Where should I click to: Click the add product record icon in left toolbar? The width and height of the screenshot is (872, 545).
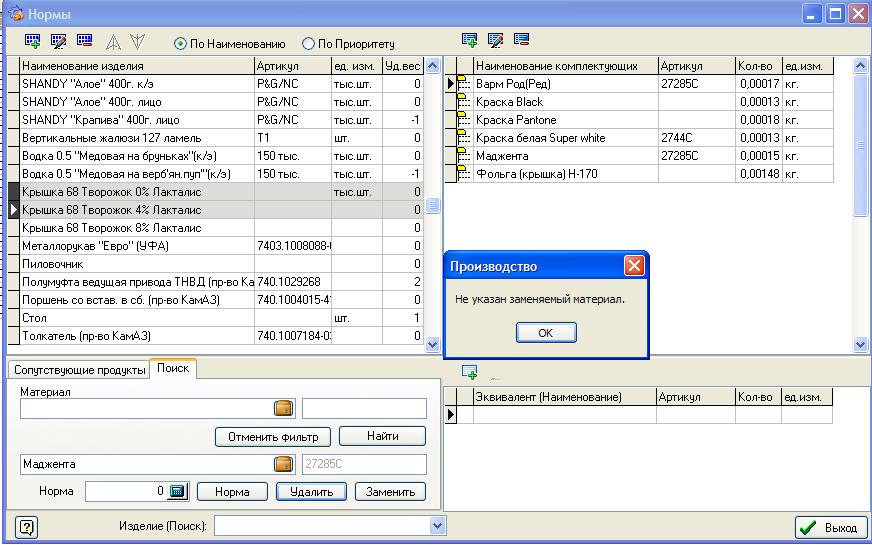[33, 42]
